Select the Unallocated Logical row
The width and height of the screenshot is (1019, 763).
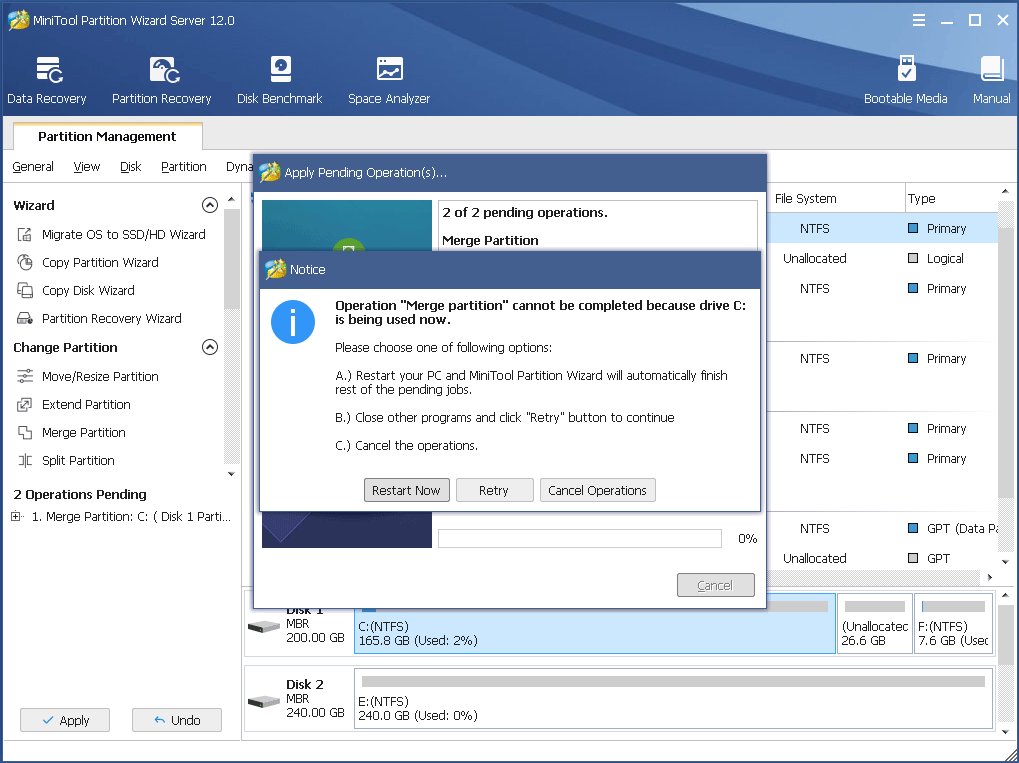pos(883,259)
